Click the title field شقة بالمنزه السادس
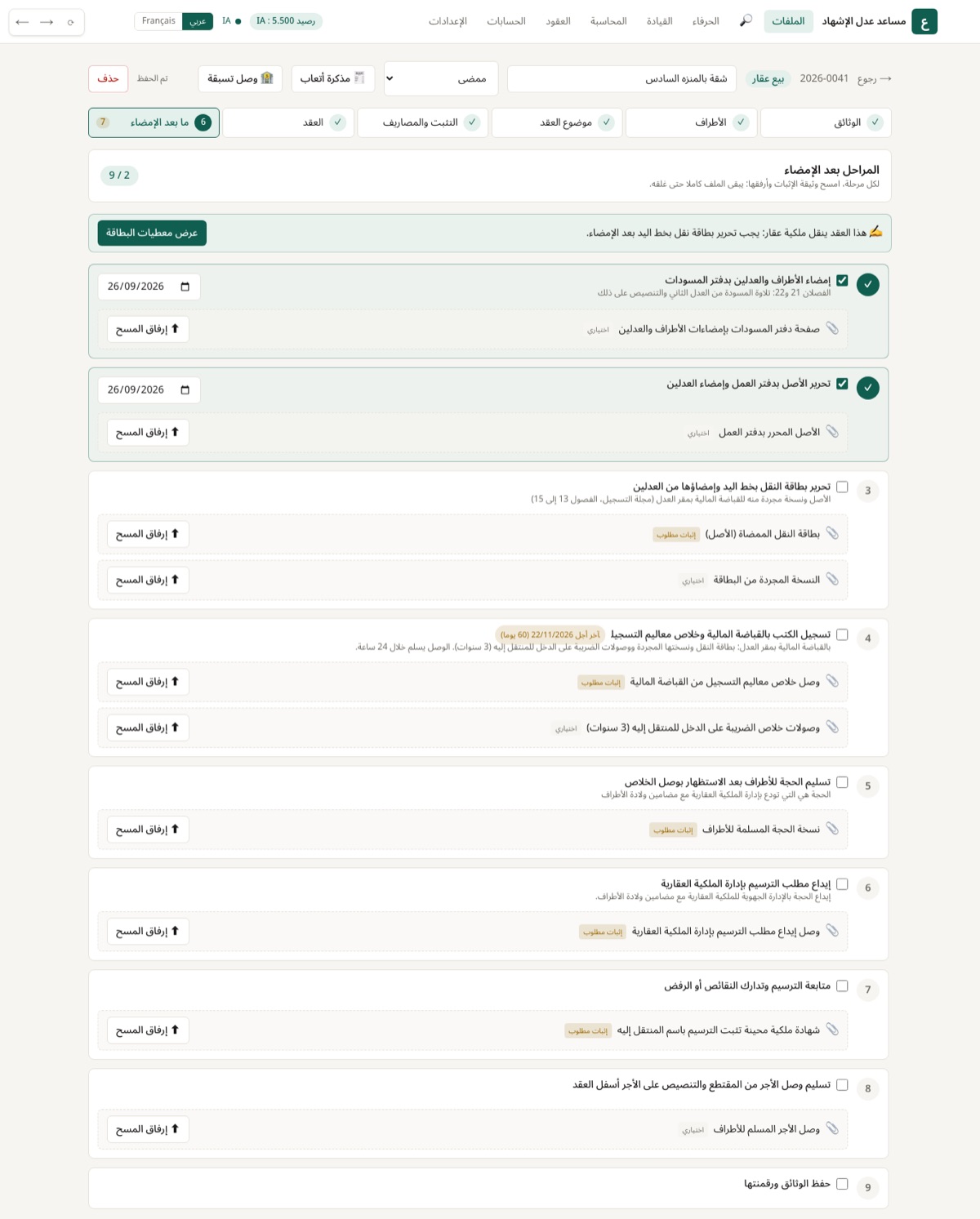The height and width of the screenshot is (1219, 980). point(621,79)
